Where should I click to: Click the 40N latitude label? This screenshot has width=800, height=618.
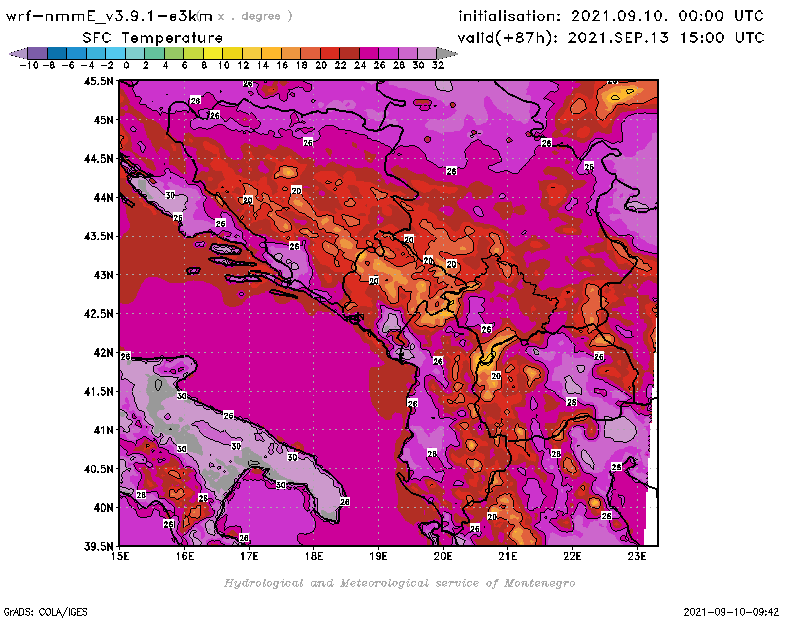point(103,508)
